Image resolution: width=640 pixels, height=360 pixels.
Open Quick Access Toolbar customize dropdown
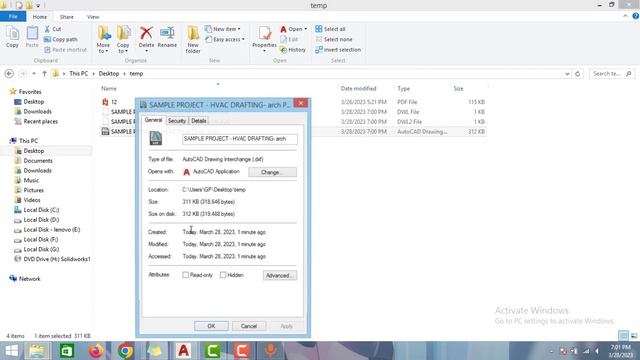pos(38,5)
